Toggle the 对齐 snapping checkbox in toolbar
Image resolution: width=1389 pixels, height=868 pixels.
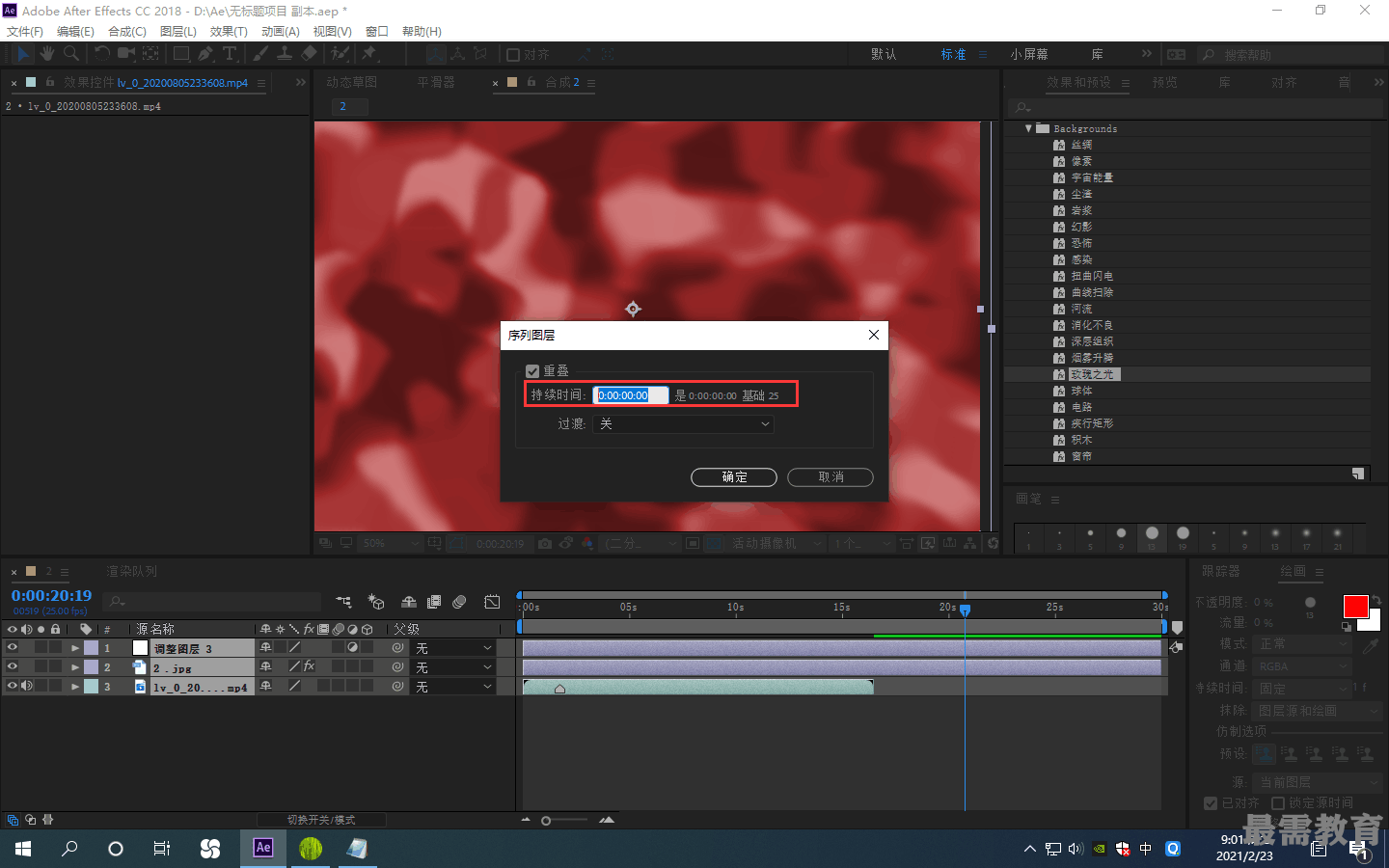click(513, 55)
